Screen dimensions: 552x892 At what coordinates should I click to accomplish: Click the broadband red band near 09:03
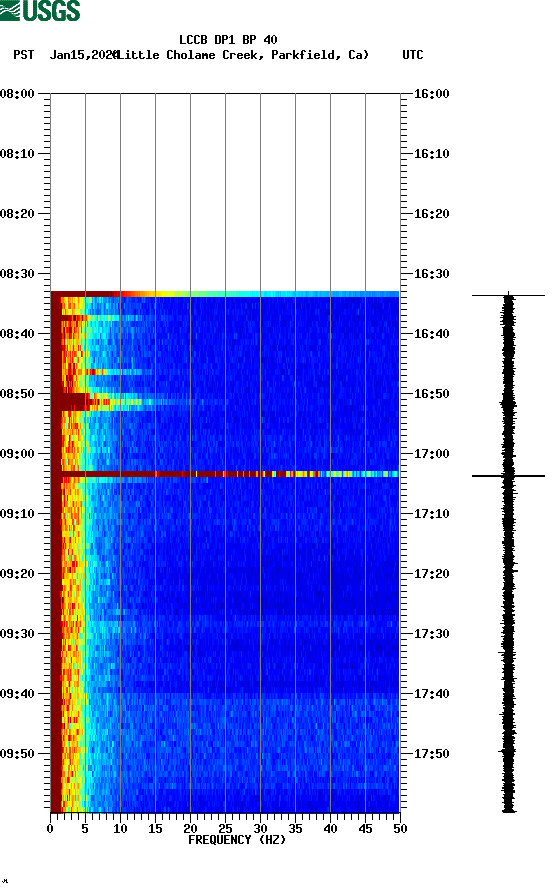click(x=225, y=474)
